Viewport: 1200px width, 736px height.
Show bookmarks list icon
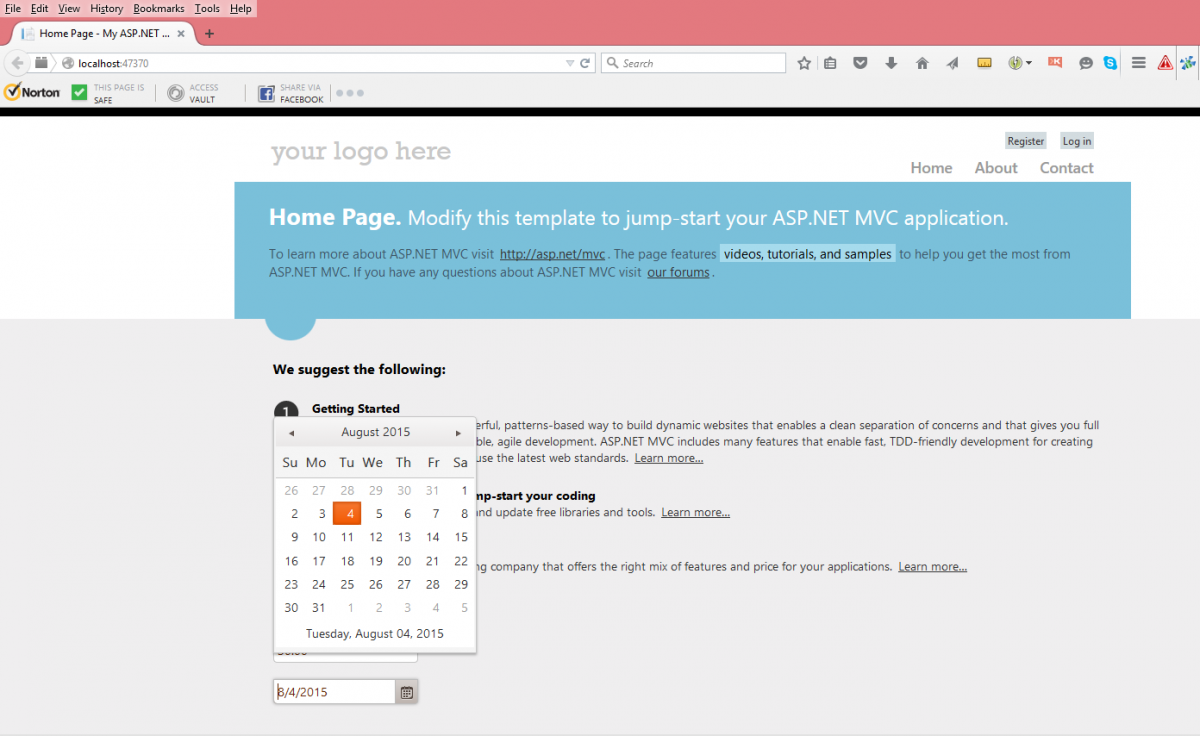tap(830, 63)
